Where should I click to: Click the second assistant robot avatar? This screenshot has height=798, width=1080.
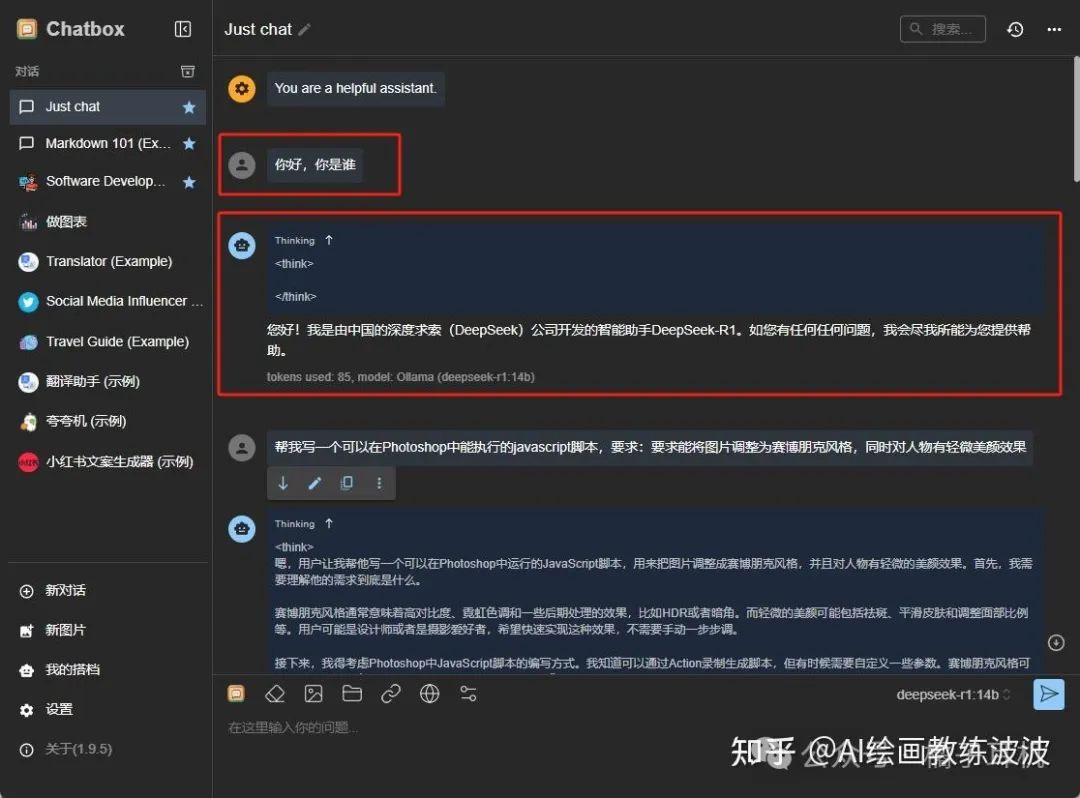click(242, 529)
